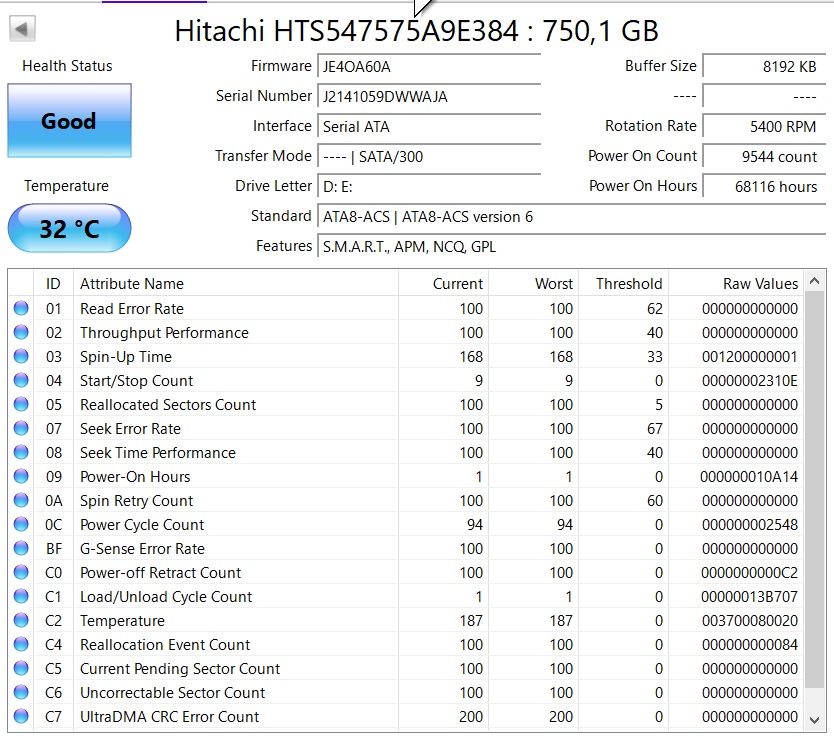Click the Current Pending Sector Count attribute name
The width and height of the screenshot is (834, 743).
180,669
